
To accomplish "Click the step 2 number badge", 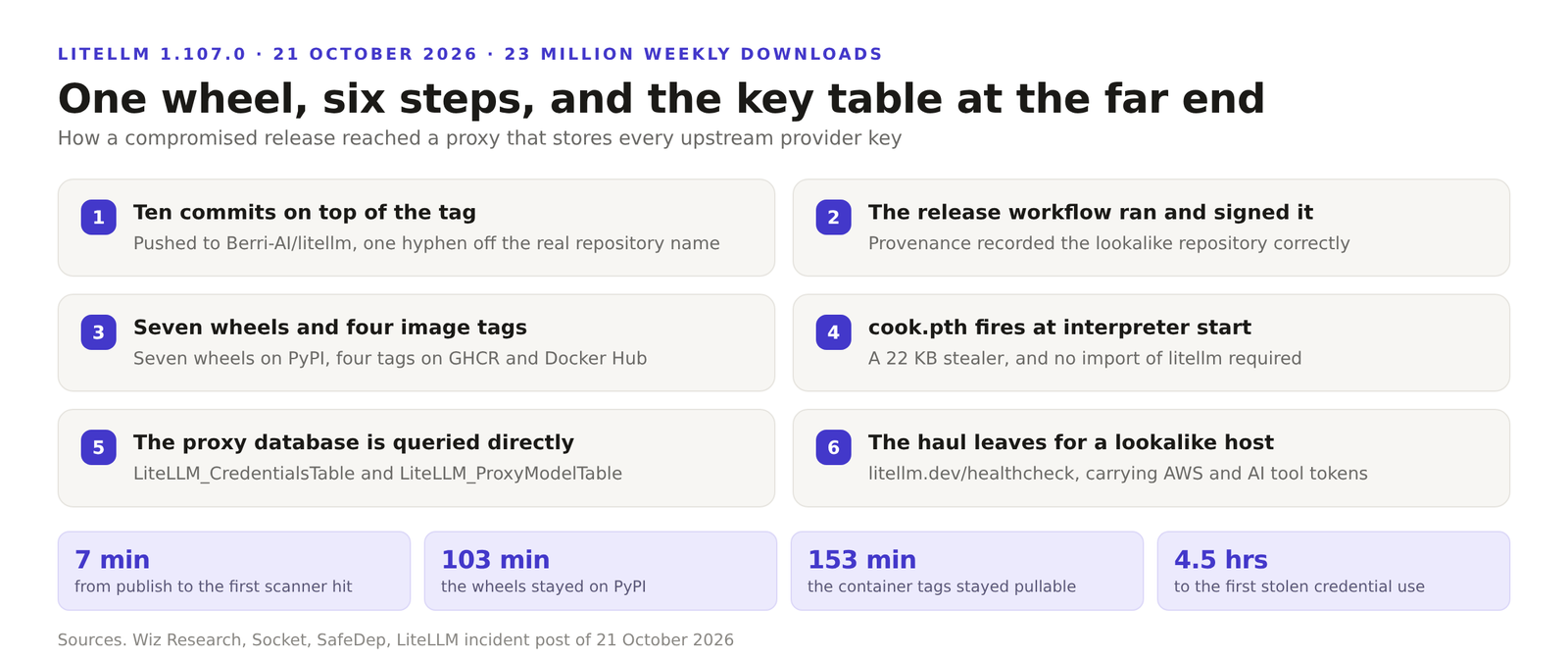I will point(833,217).
